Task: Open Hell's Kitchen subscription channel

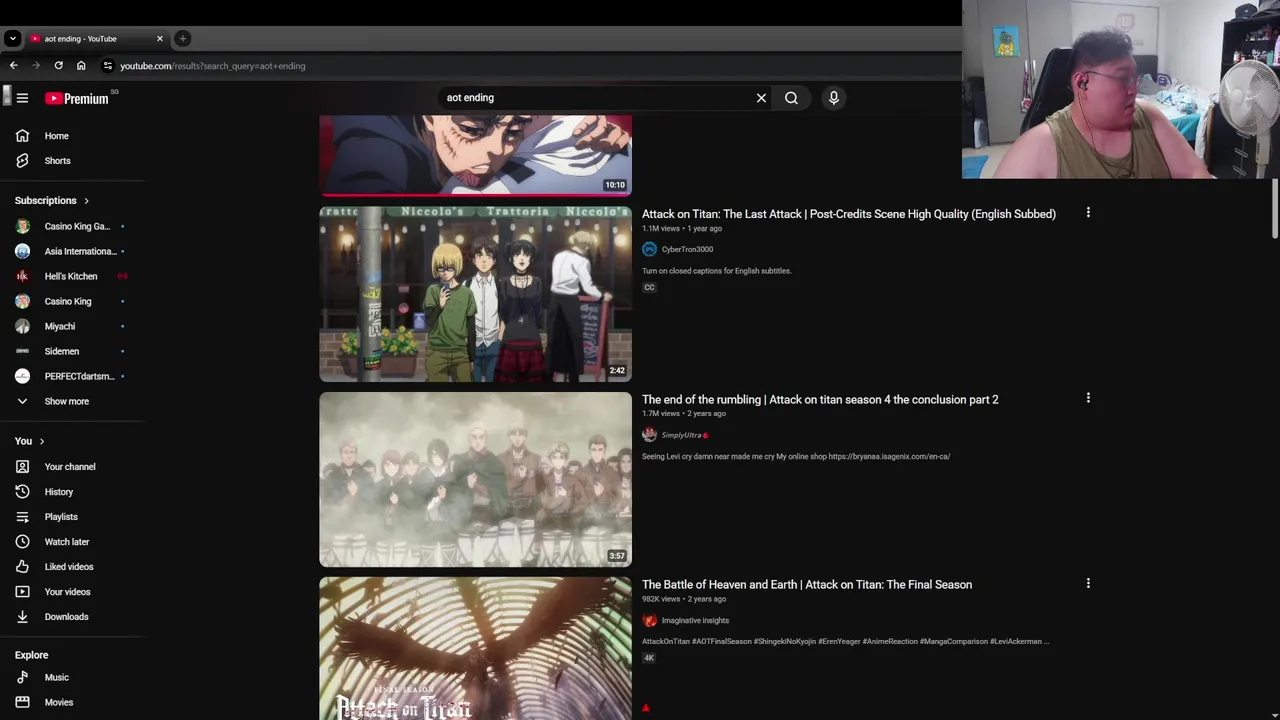Action: coord(72,276)
